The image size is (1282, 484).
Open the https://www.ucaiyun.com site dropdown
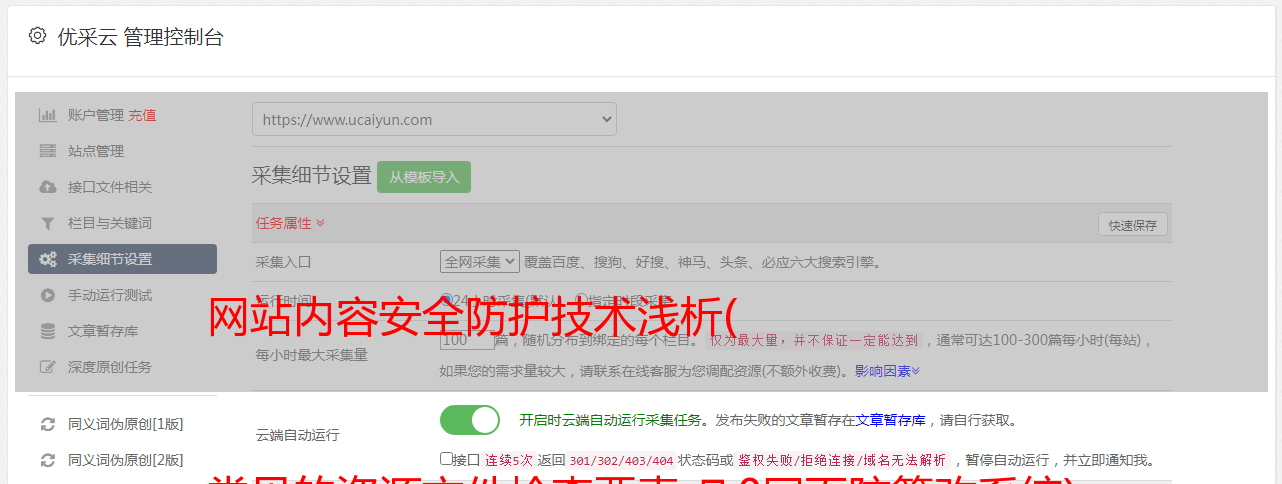[434, 119]
